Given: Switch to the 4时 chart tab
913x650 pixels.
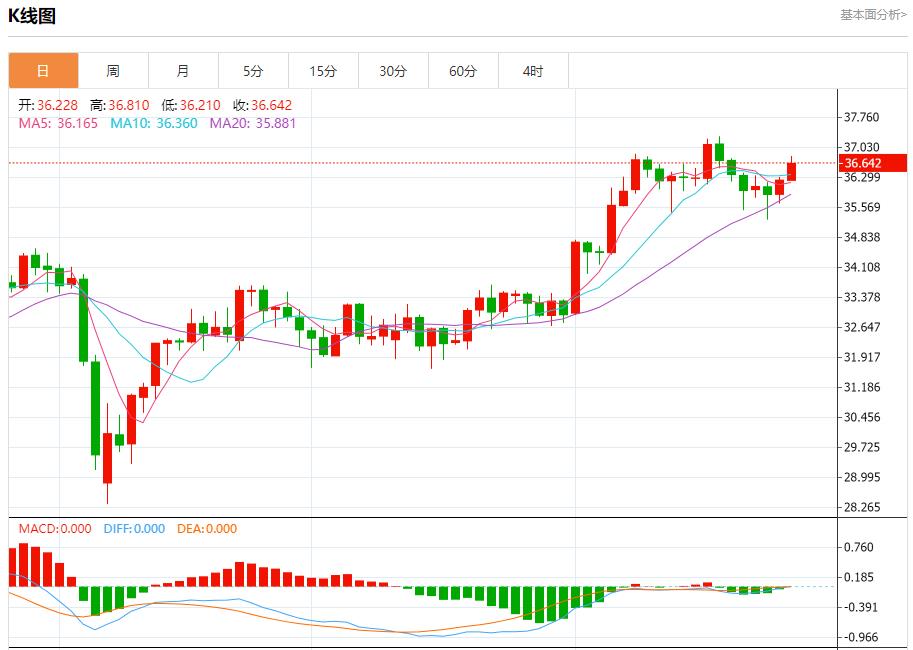Looking at the screenshot, I should [x=533, y=71].
